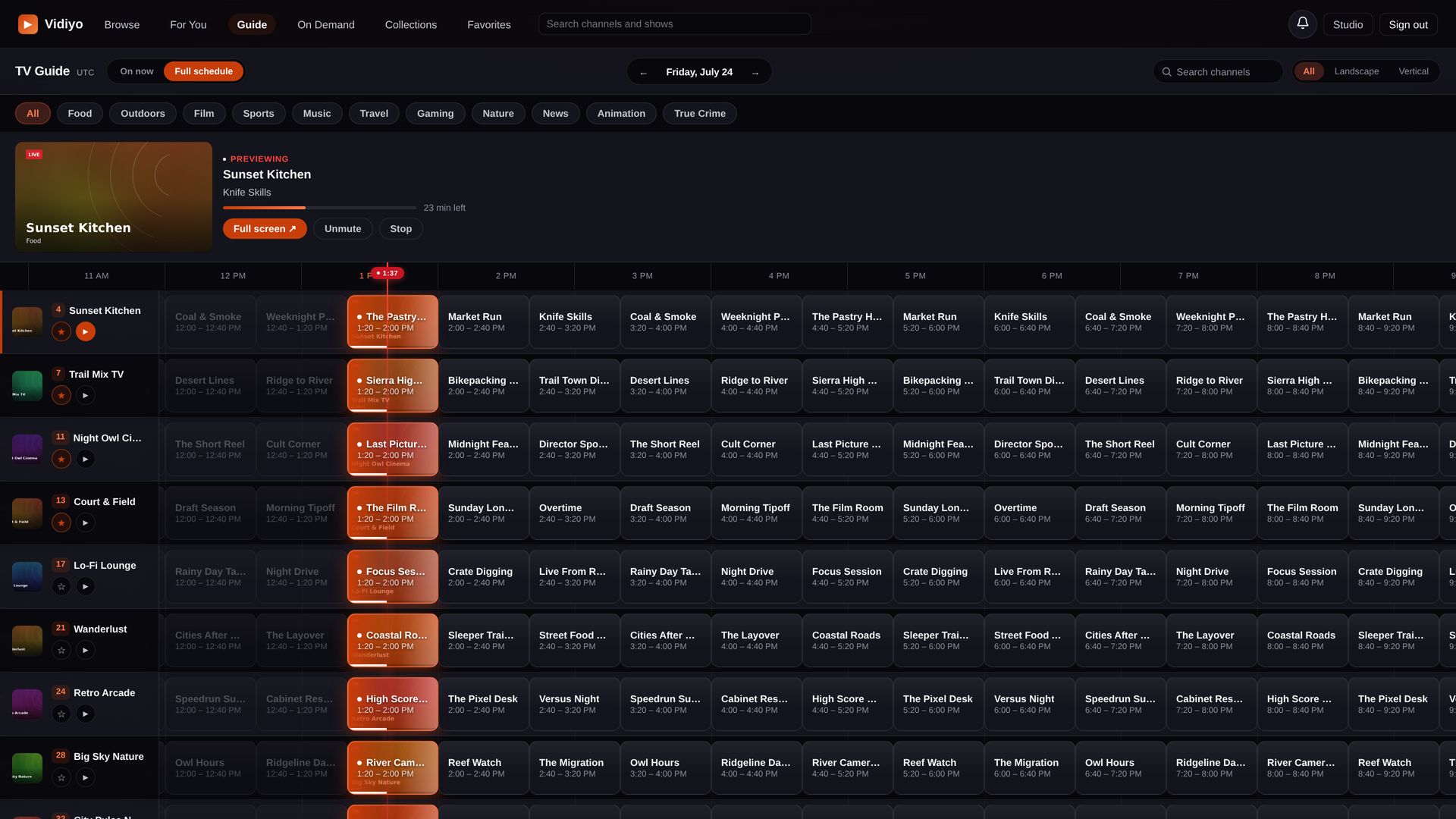1456x819 pixels.
Task: Favorite the Lo-Fi Lounge channel star
Action: (x=61, y=586)
